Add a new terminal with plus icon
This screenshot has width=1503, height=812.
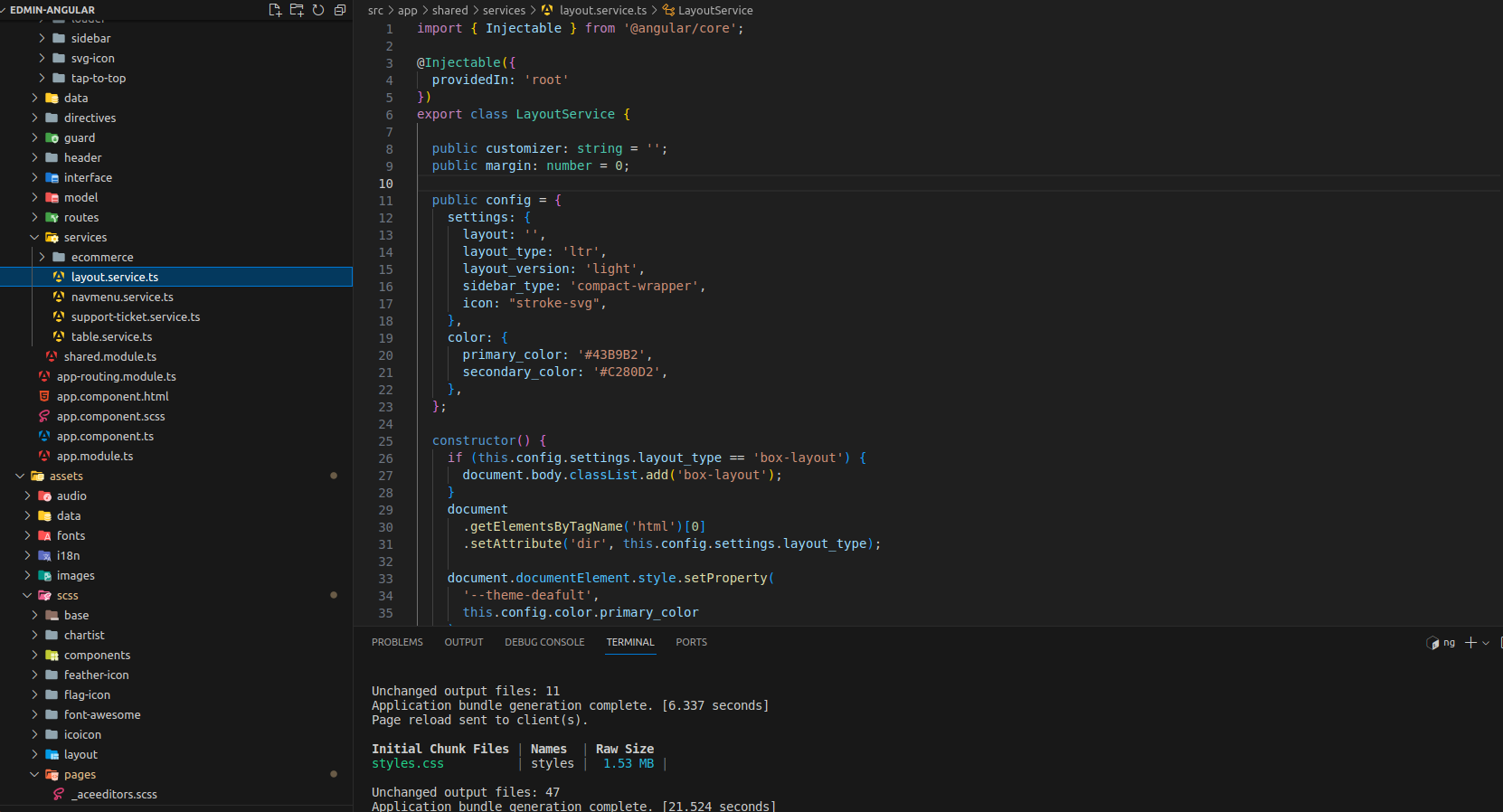pyautogui.click(x=1470, y=642)
